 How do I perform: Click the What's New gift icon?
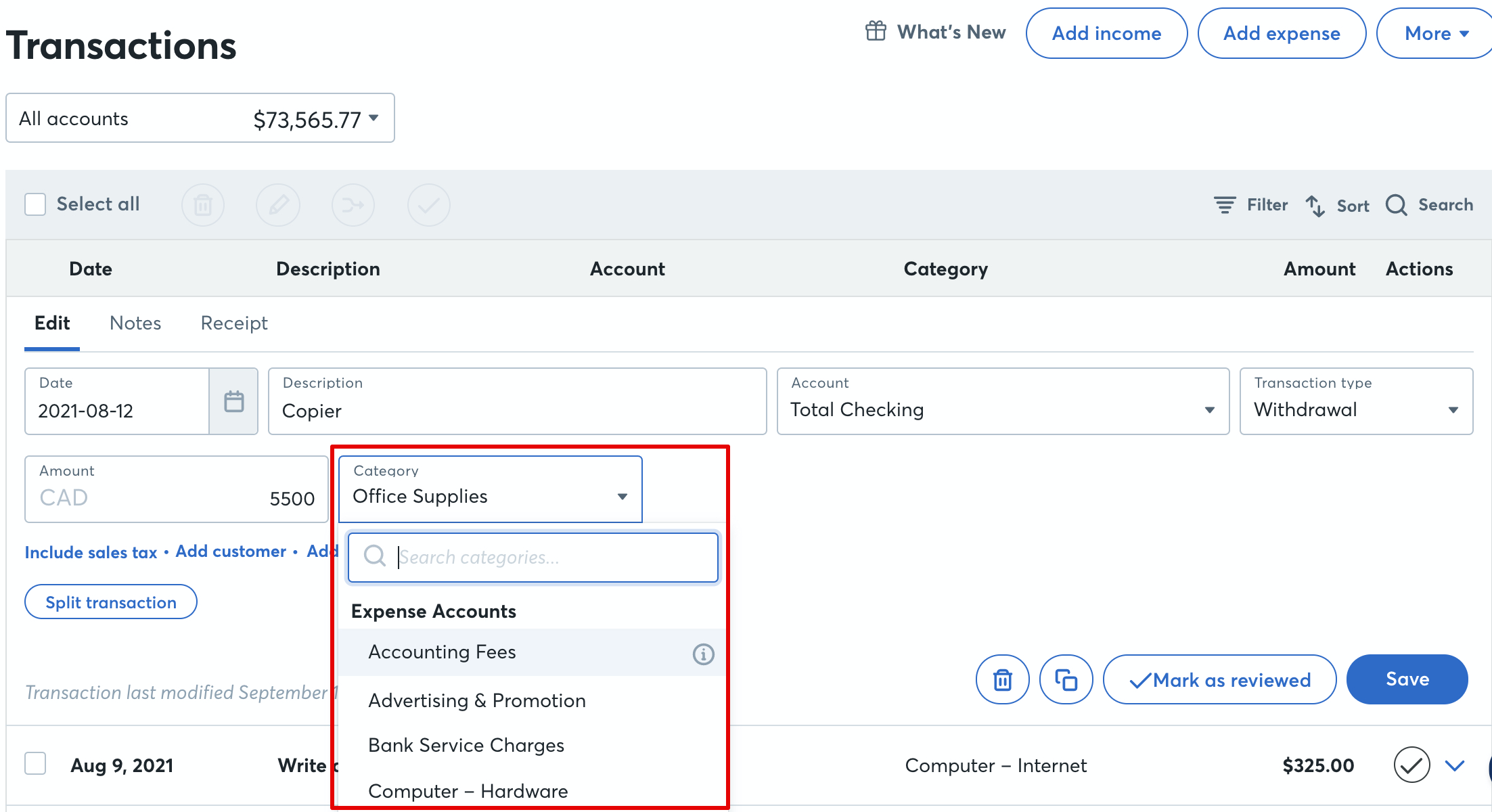(875, 31)
